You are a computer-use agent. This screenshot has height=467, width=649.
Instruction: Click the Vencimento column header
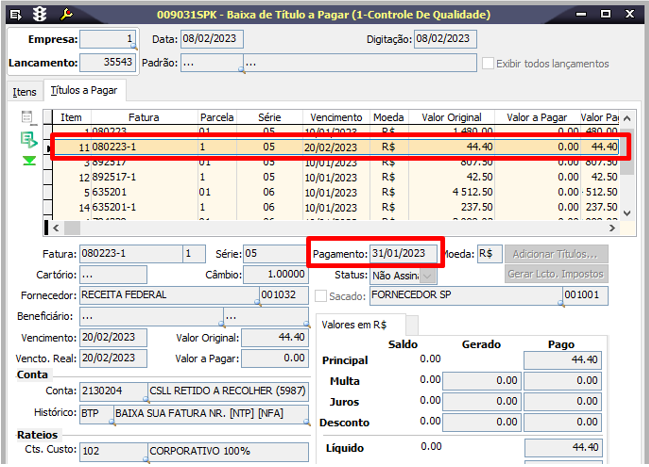[x=336, y=118]
